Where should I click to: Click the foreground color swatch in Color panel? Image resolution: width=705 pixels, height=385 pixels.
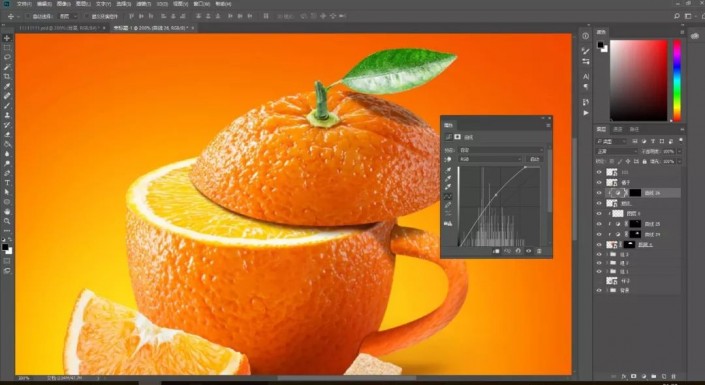(x=601, y=45)
